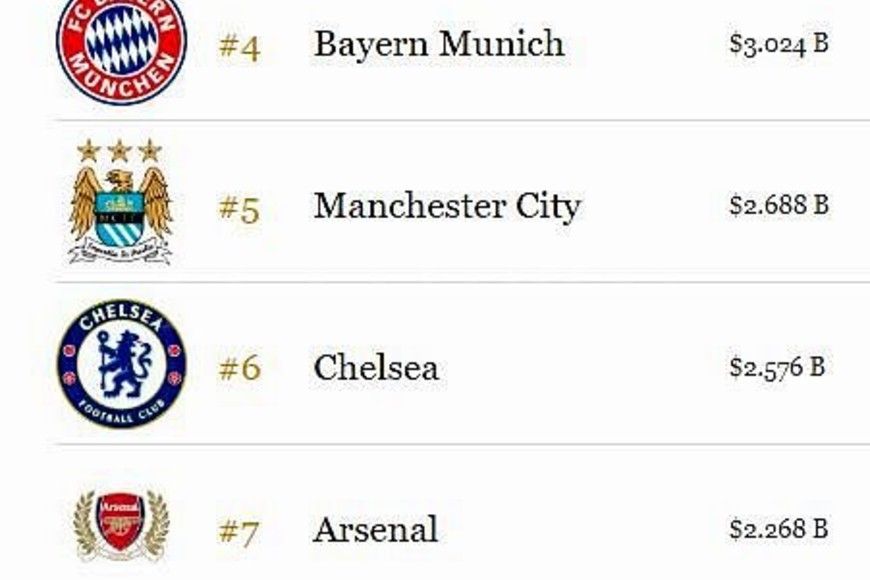Click the #4 rank number

point(239,46)
